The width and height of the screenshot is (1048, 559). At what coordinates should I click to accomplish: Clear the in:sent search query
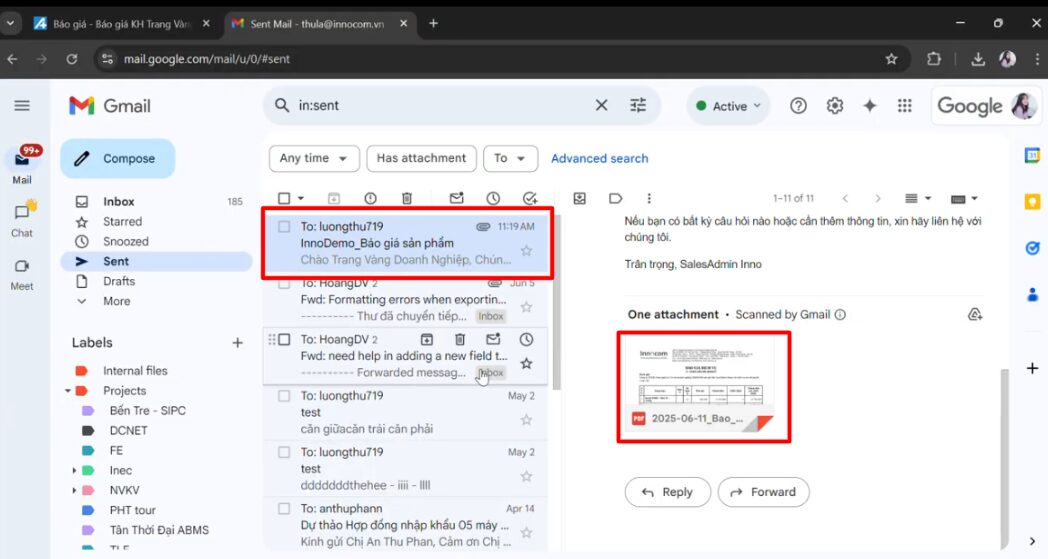tap(602, 105)
